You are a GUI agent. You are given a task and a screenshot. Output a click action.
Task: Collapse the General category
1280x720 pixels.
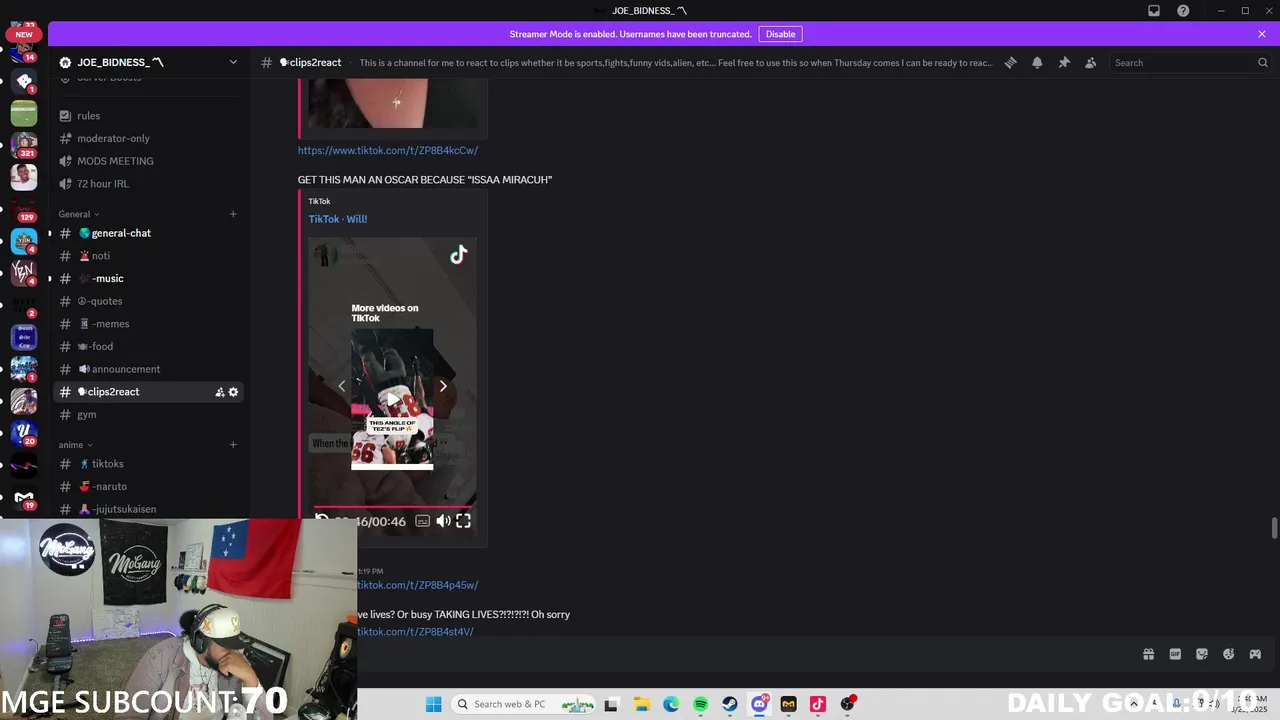click(x=79, y=214)
